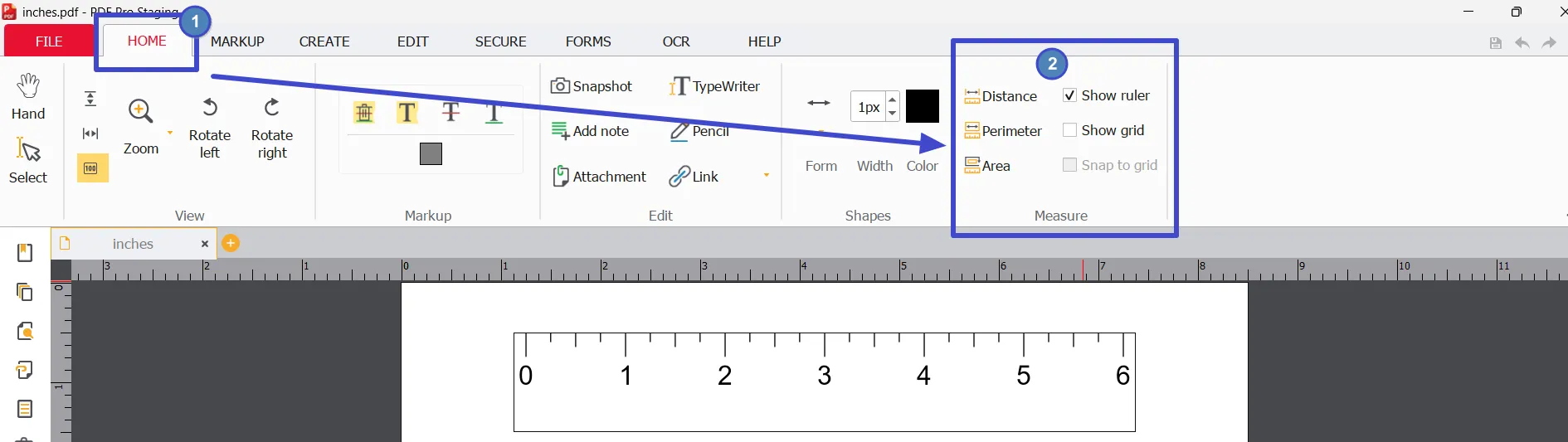
Task: Decrease line width with down stepper
Action: click(893, 114)
